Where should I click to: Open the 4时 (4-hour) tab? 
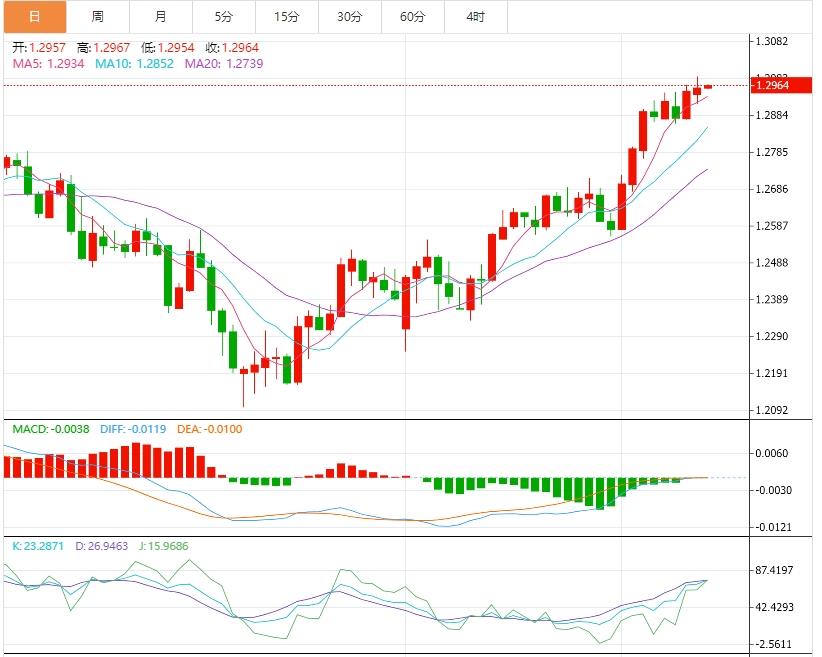click(x=475, y=17)
